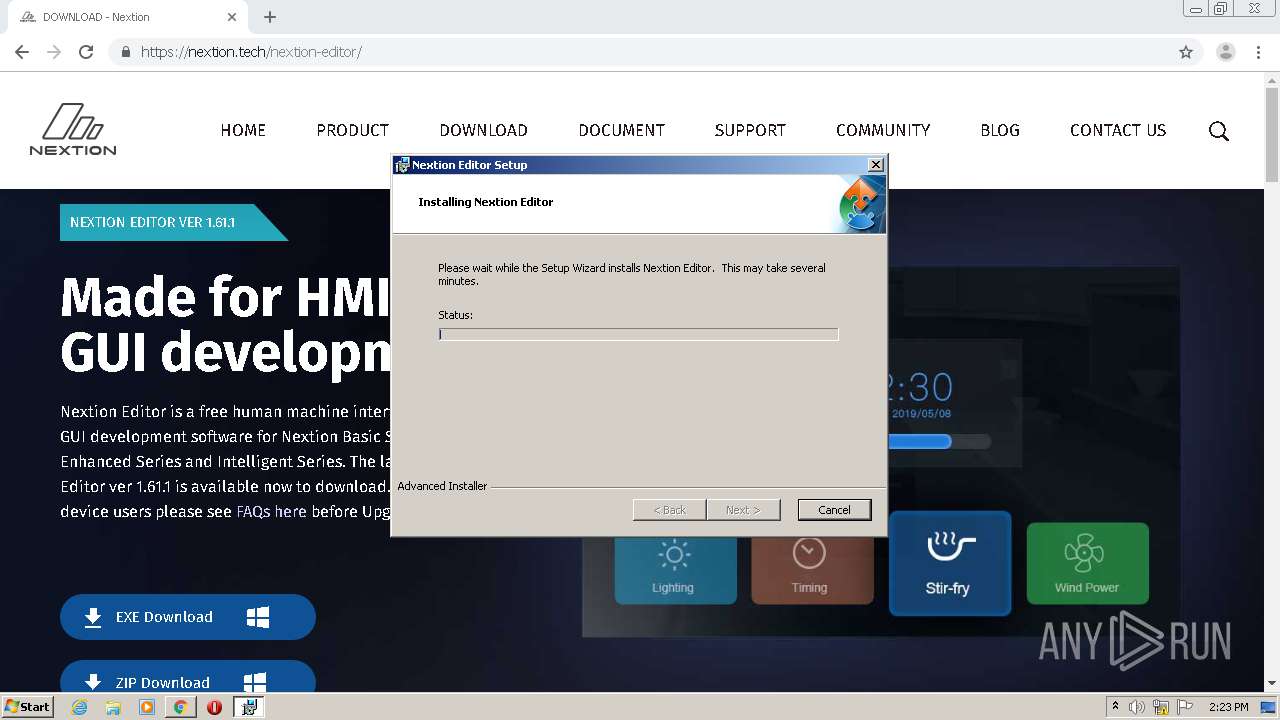Screen dimensions: 1280x720
Task: Click red Opera icon in taskbar
Action: (x=214, y=707)
